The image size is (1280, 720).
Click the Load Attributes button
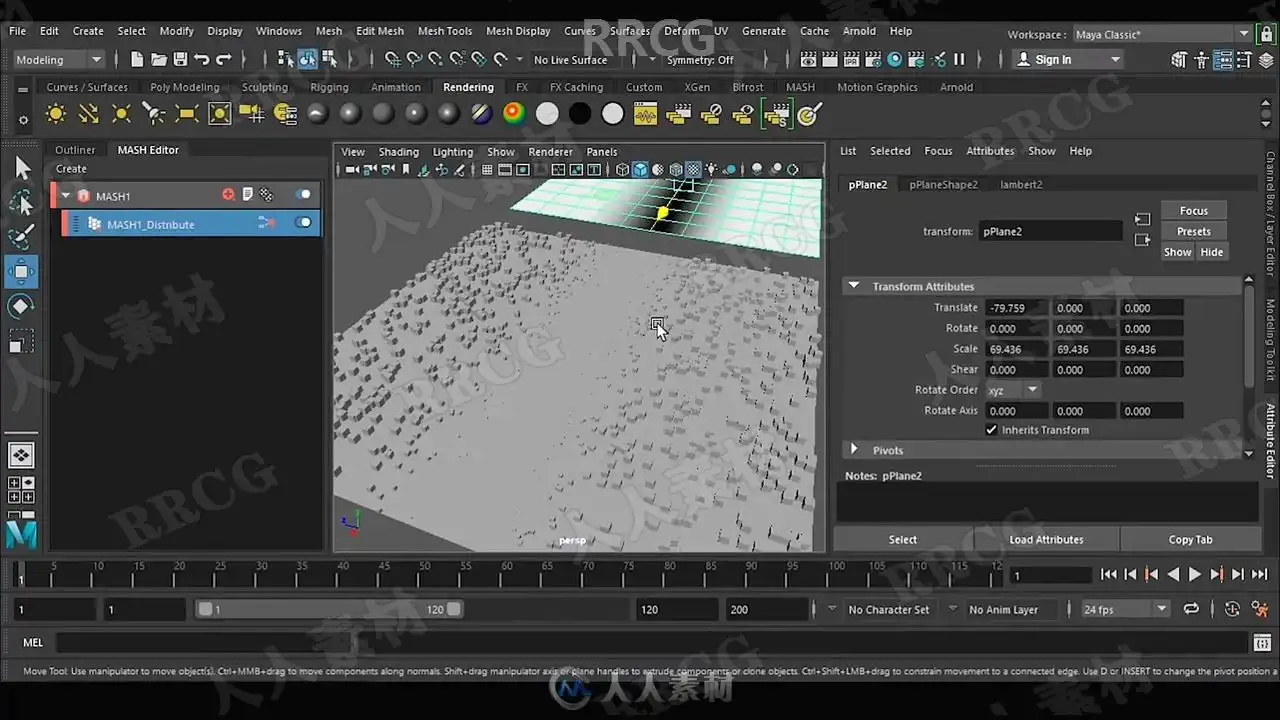[x=1046, y=539]
